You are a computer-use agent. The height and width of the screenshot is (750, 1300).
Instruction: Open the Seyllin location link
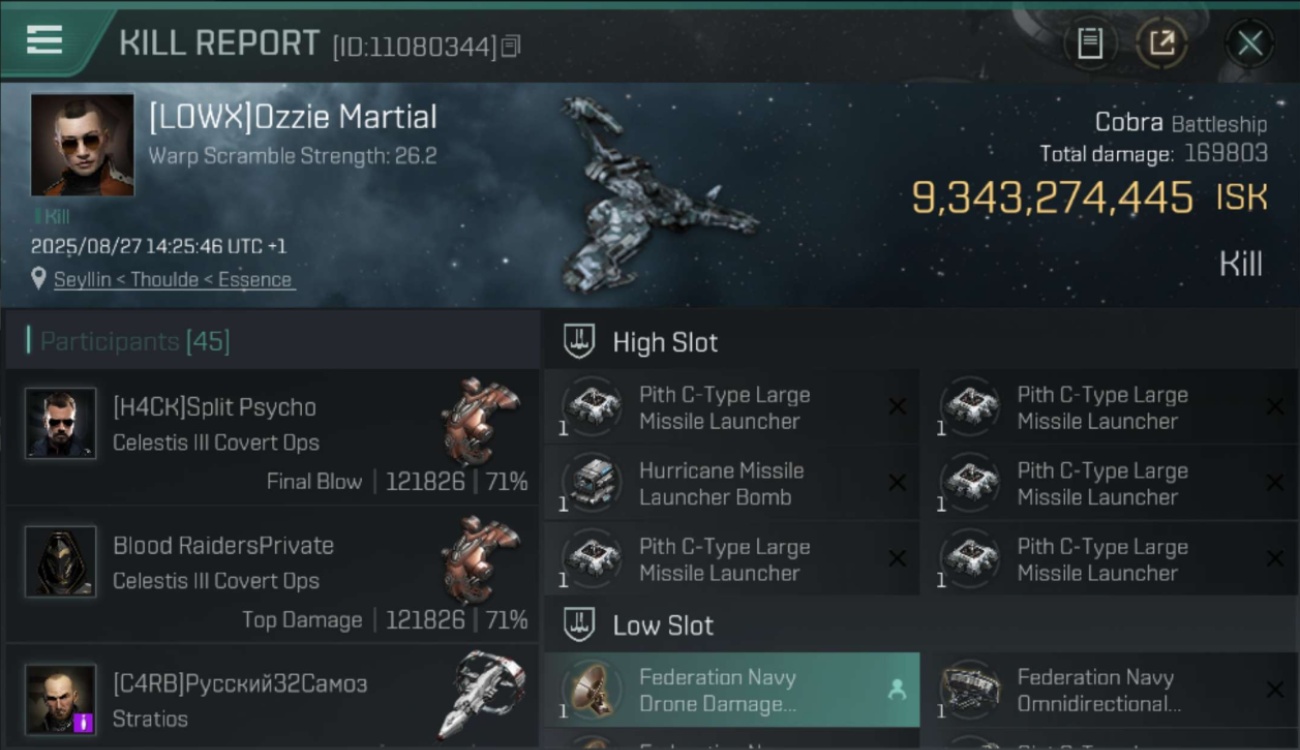[x=173, y=280]
